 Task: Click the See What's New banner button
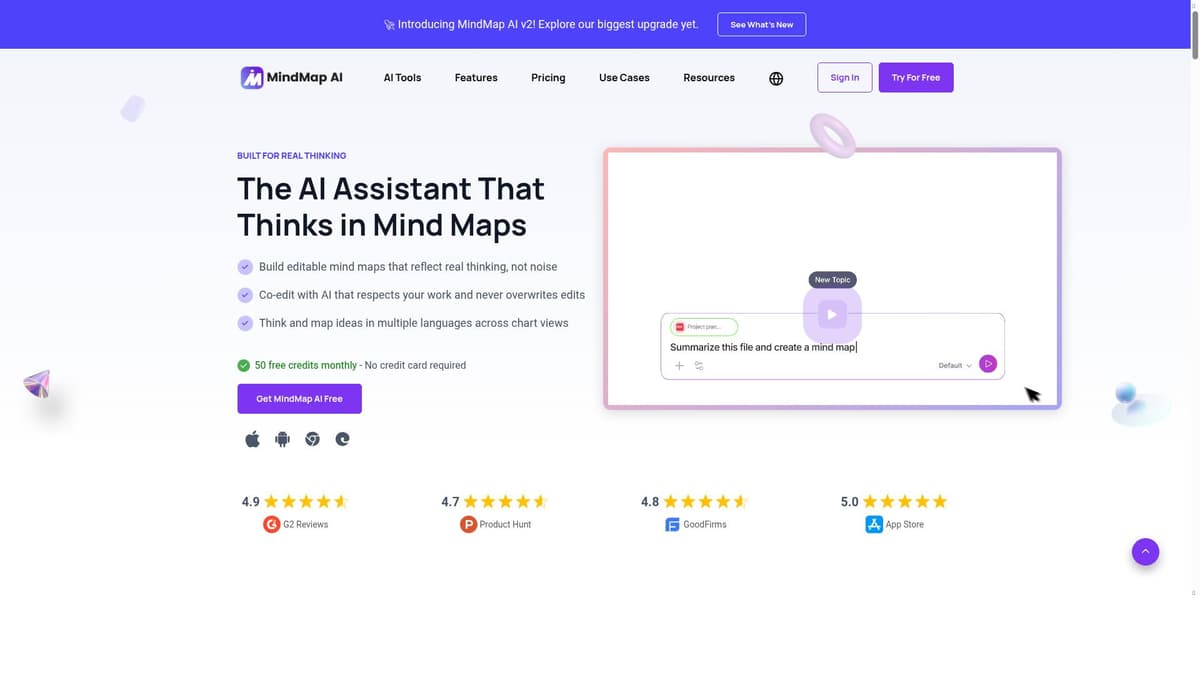point(761,24)
